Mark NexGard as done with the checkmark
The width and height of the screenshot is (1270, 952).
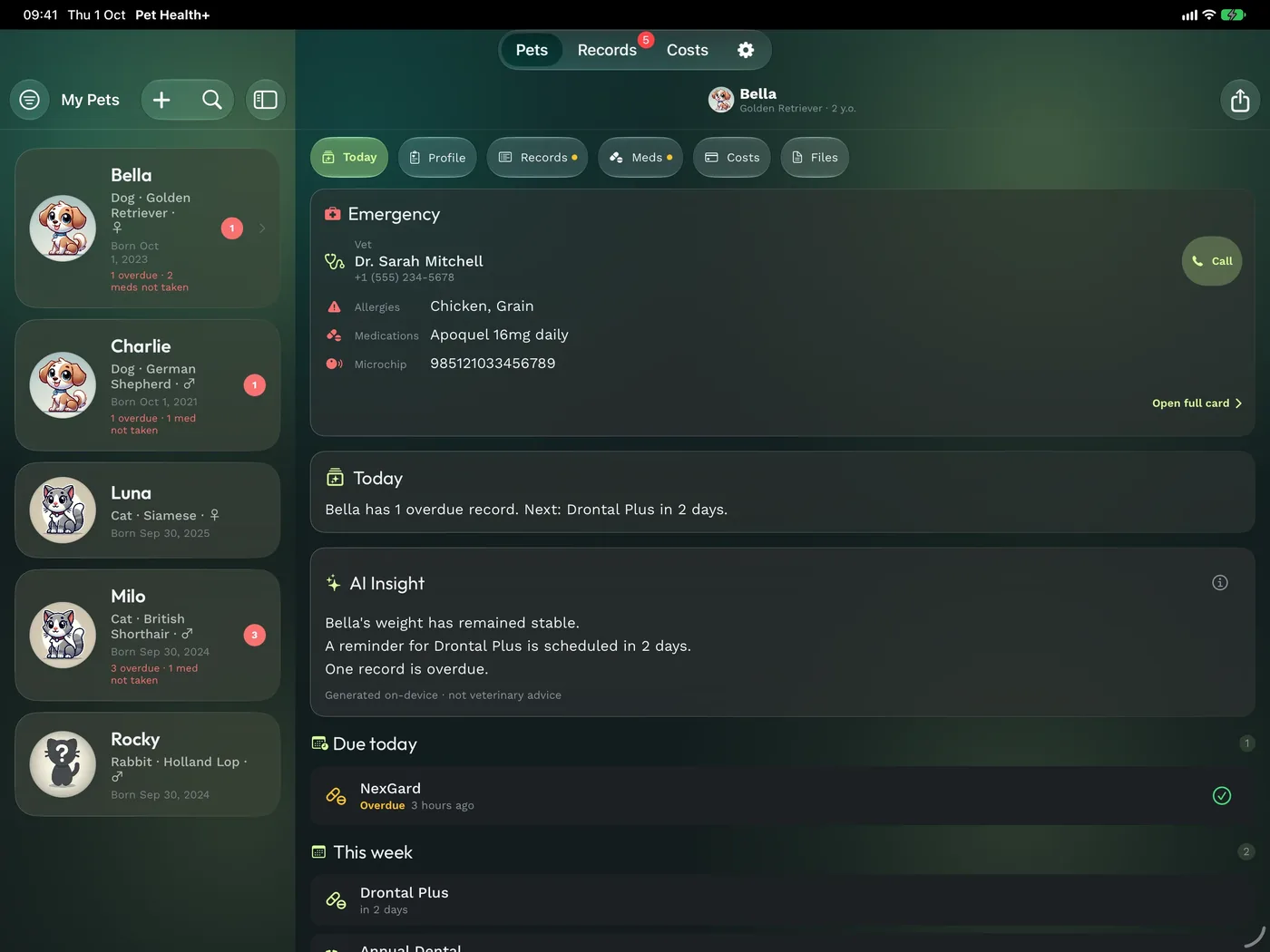pyautogui.click(x=1222, y=795)
